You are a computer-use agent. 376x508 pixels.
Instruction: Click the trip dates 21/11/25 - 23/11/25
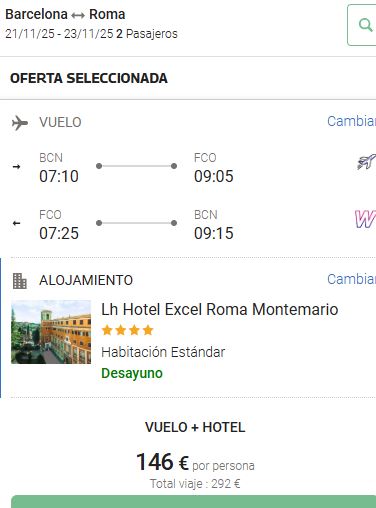(x=59, y=34)
